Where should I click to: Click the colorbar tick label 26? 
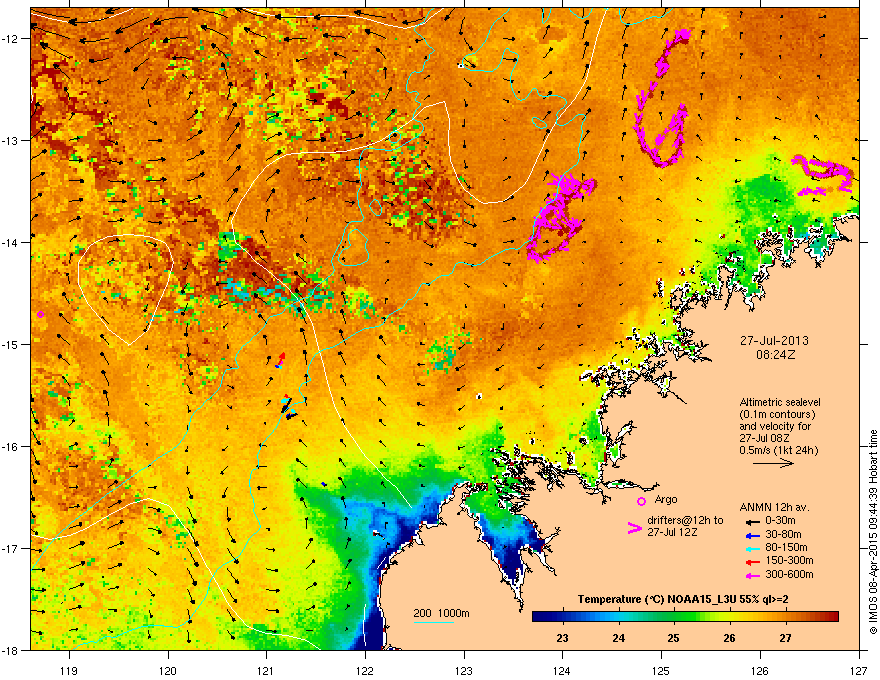pyautogui.click(x=729, y=638)
